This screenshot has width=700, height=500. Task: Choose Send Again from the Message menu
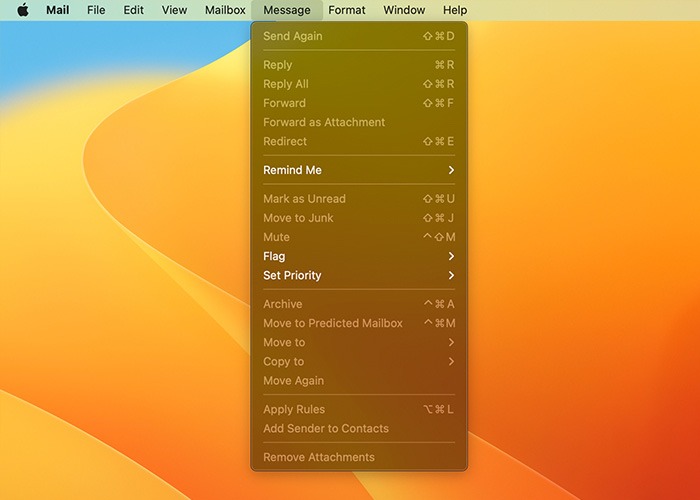359,36
